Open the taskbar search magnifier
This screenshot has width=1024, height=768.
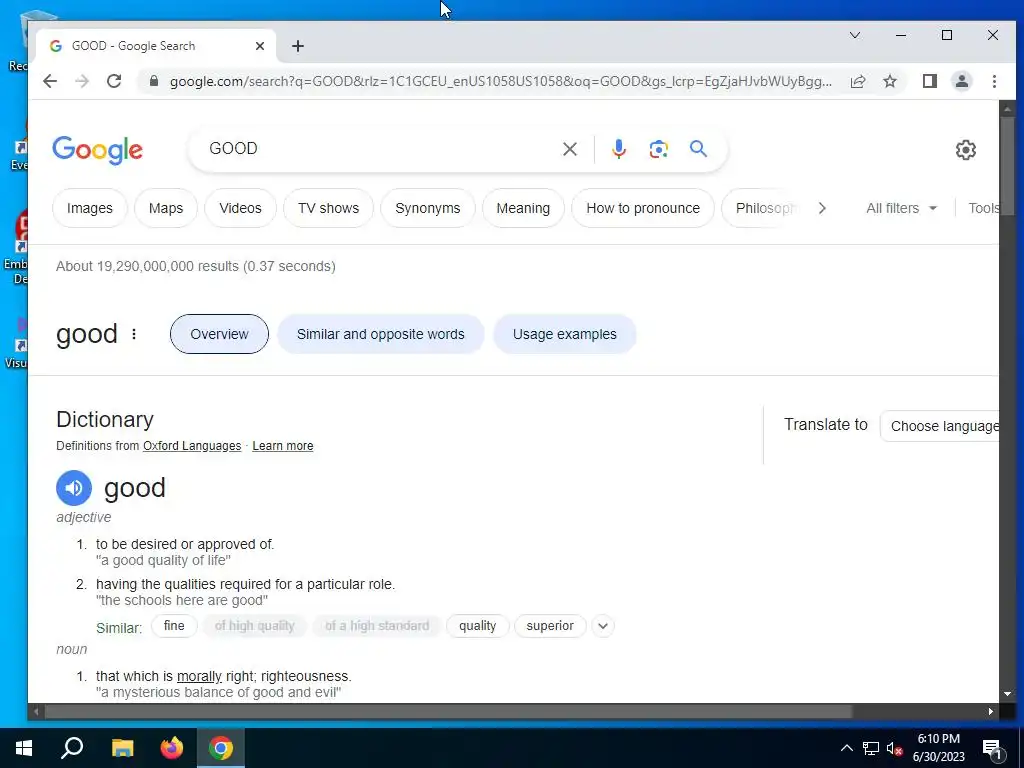(x=72, y=748)
